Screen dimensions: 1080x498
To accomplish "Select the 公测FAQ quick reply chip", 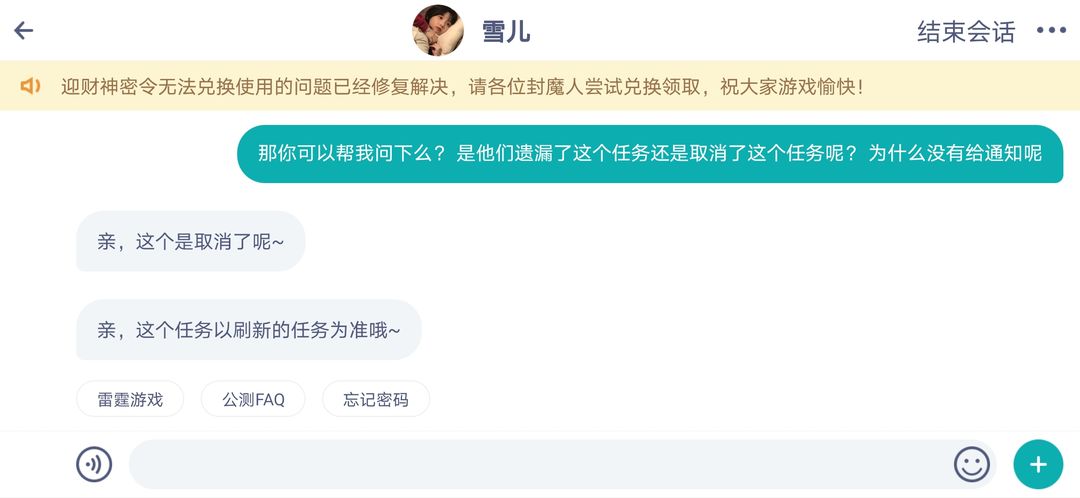I will [x=253, y=400].
